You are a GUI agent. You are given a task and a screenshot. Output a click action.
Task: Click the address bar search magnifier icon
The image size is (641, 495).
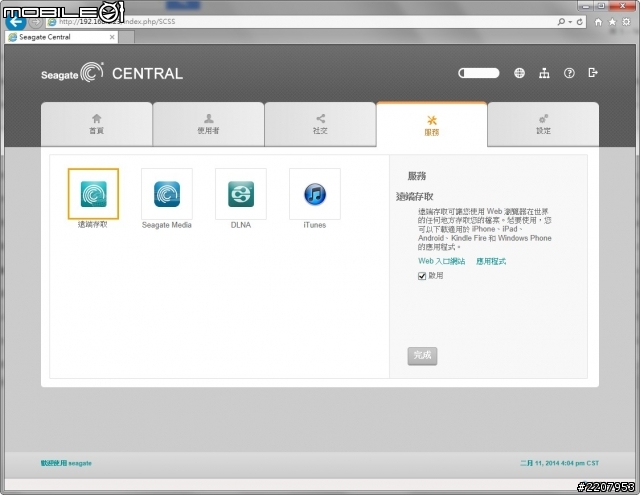pyautogui.click(x=561, y=22)
